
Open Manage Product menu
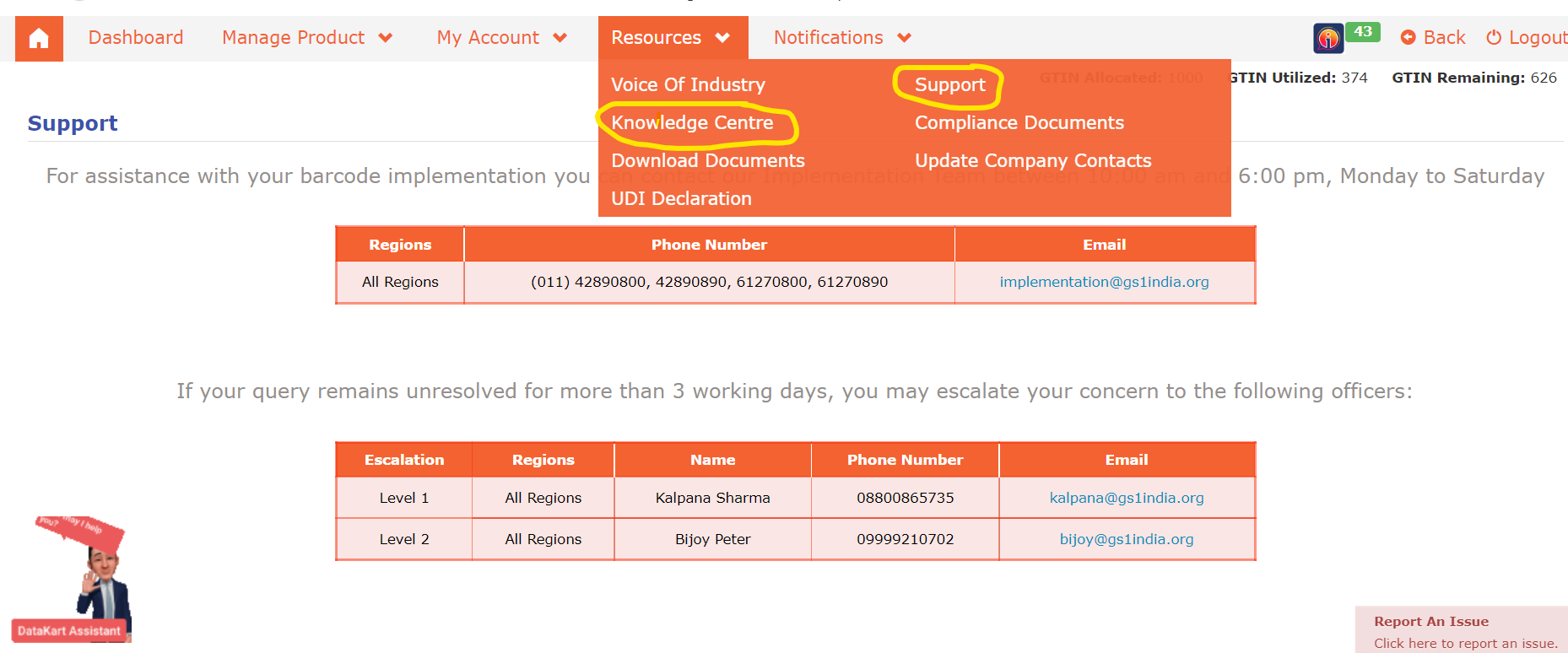[x=294, y=38]
